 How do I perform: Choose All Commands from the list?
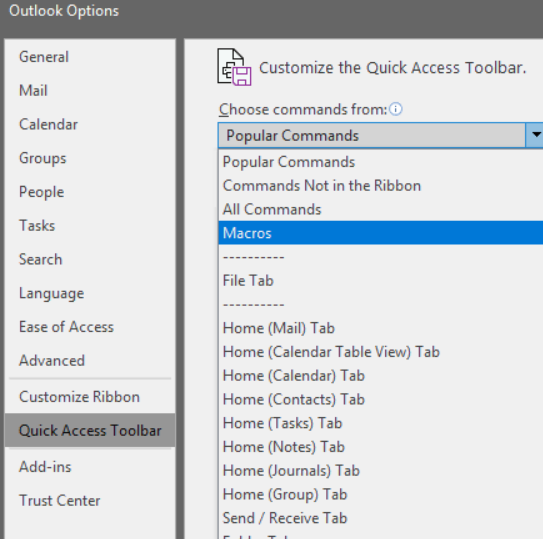[381, 209]
